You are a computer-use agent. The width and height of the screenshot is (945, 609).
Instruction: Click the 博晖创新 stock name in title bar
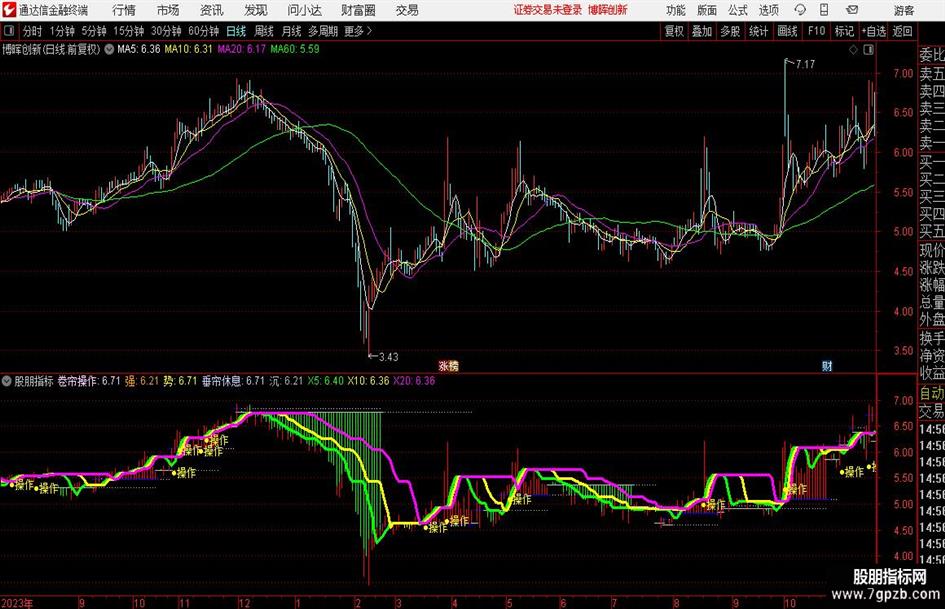pos(608,10)
